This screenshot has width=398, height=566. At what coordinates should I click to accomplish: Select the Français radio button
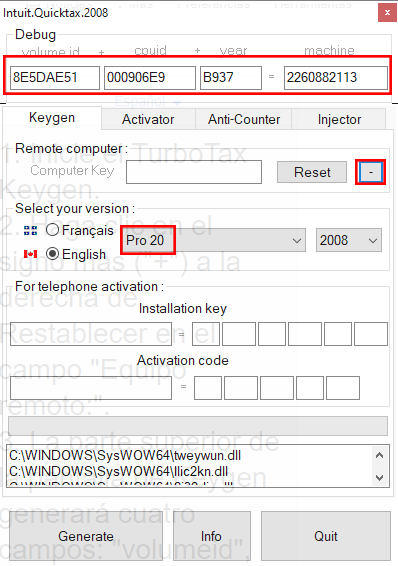53,230
